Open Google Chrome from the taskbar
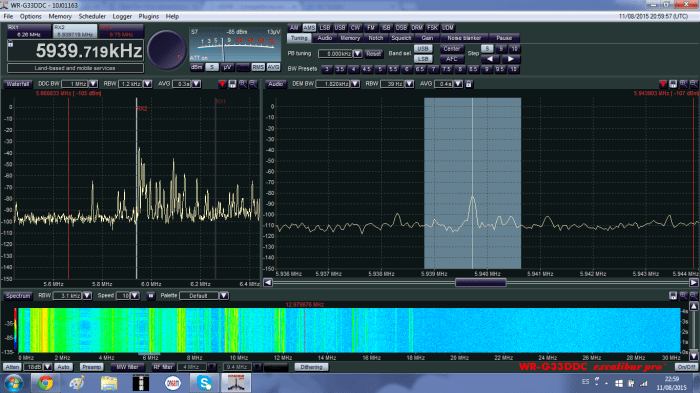Image resolution: width=700 pixels, height=393 pixels. tap(45, 383)
